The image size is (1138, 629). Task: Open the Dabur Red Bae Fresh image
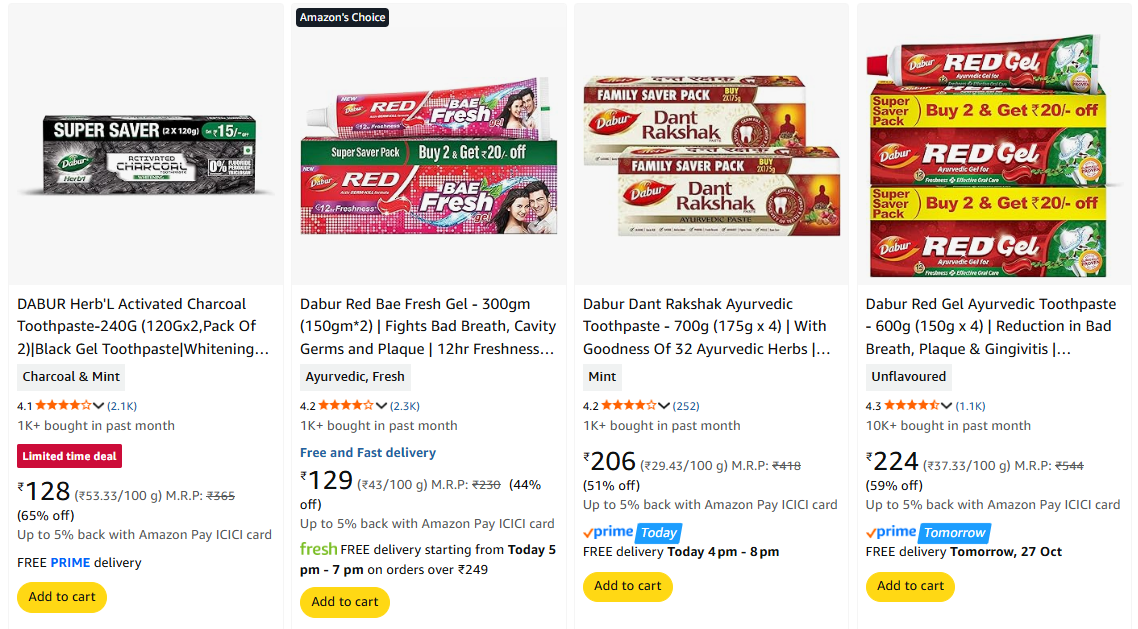point(429,157)
